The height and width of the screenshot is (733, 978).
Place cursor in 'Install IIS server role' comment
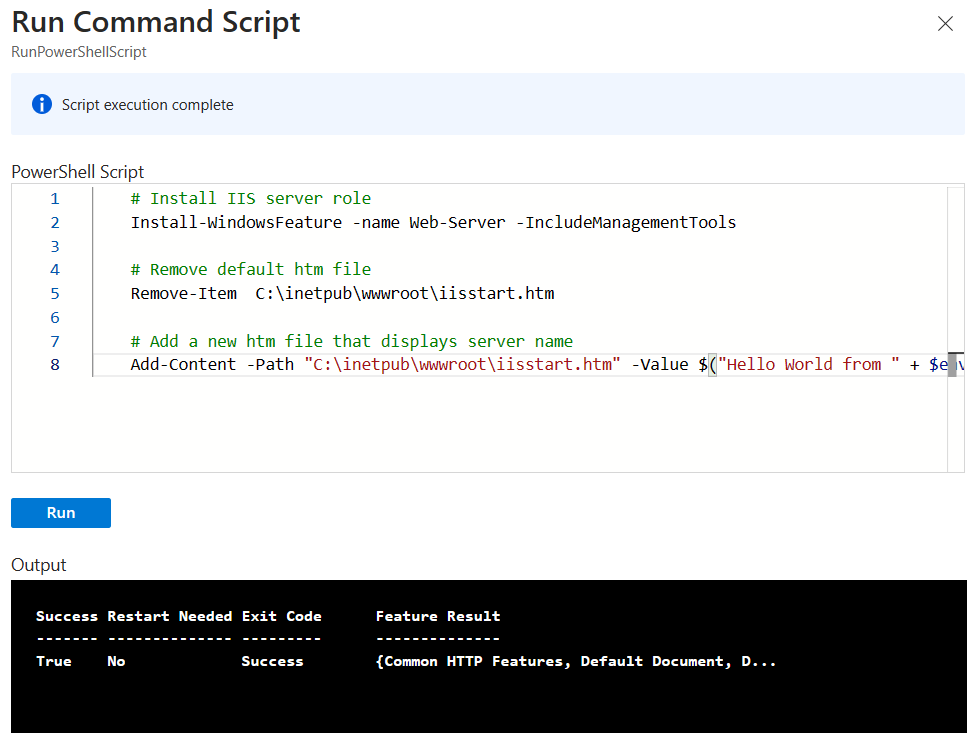260,199
